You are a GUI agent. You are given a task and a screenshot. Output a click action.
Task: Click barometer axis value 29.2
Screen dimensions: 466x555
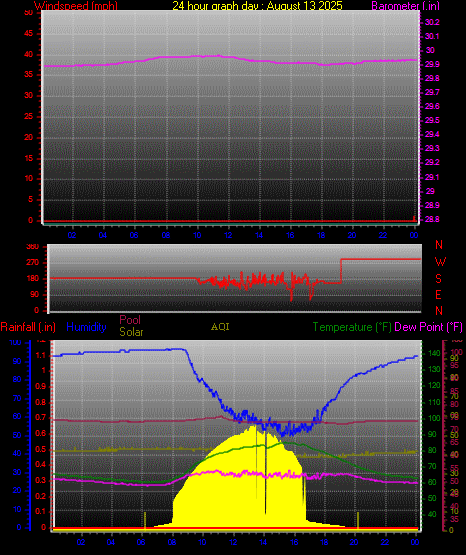pos(432,162)
